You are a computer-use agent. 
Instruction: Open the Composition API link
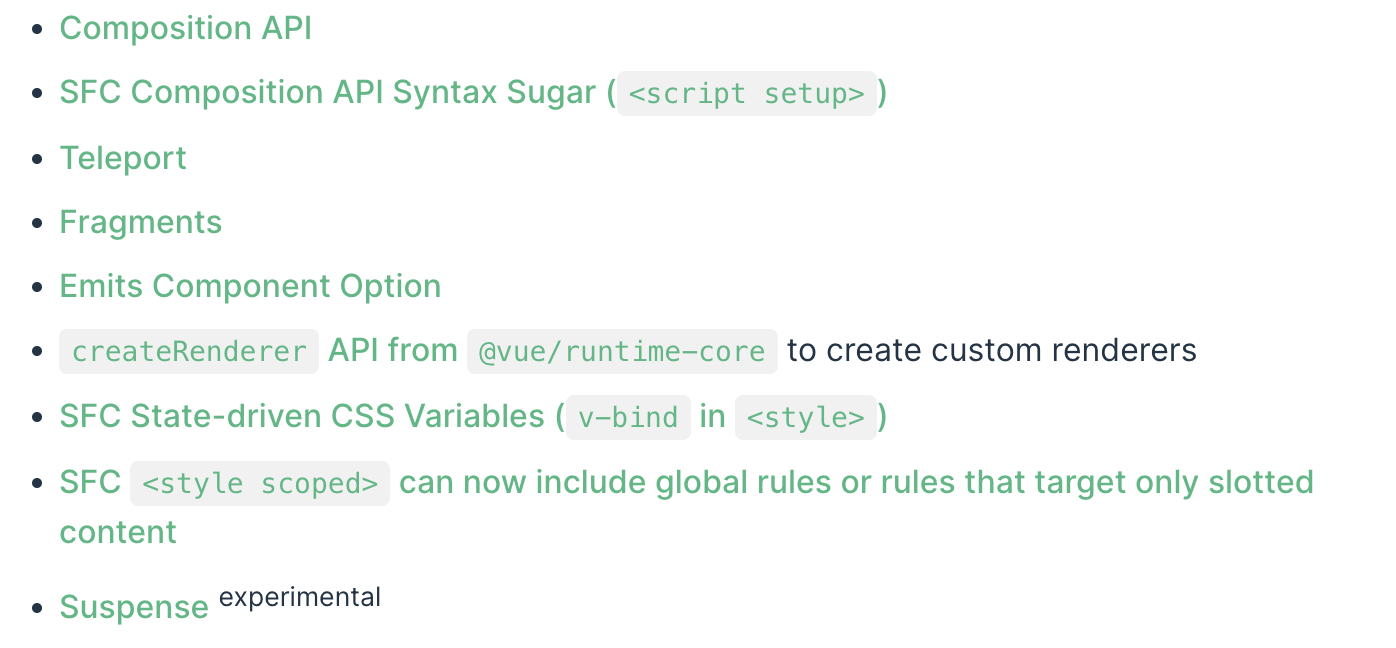click(186, 28)
